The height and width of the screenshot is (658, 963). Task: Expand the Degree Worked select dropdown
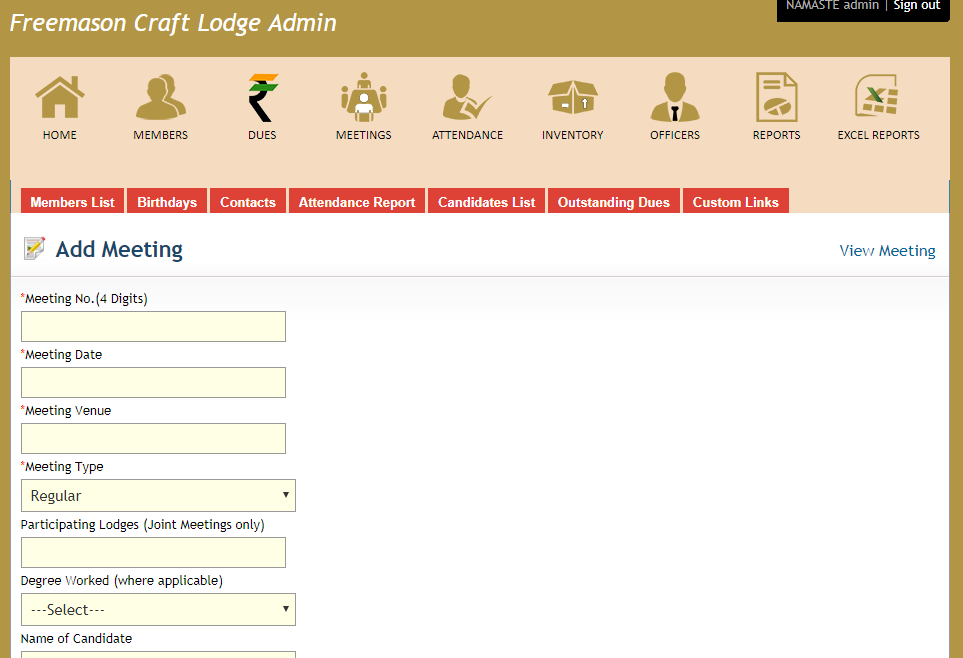(x=158, y=610)
